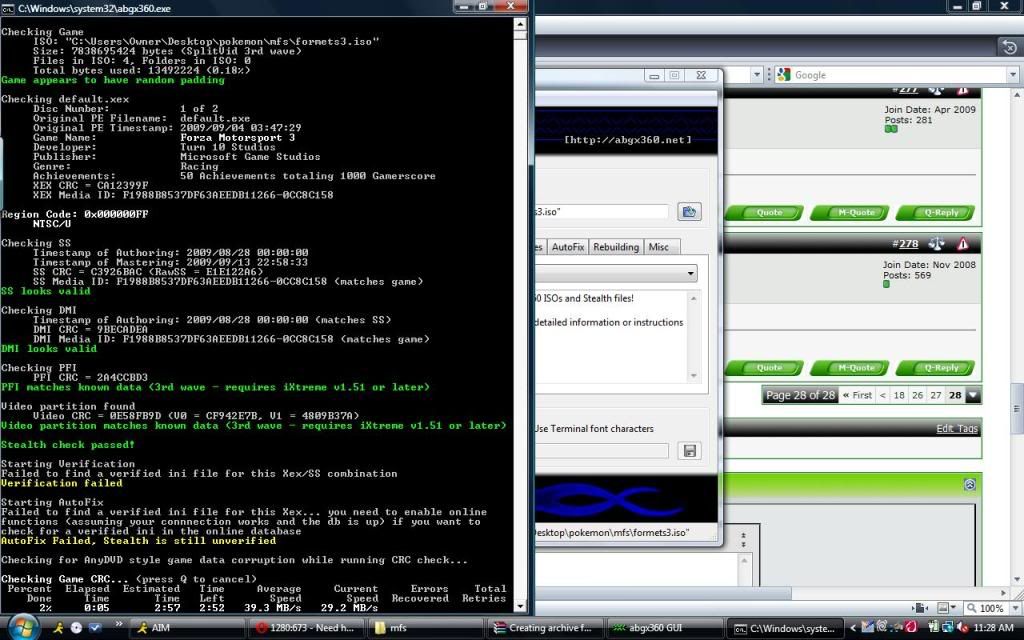The height and width of the screenshot is (640, 1024).
Task: Go to previous page with < link
Action: 883,395
